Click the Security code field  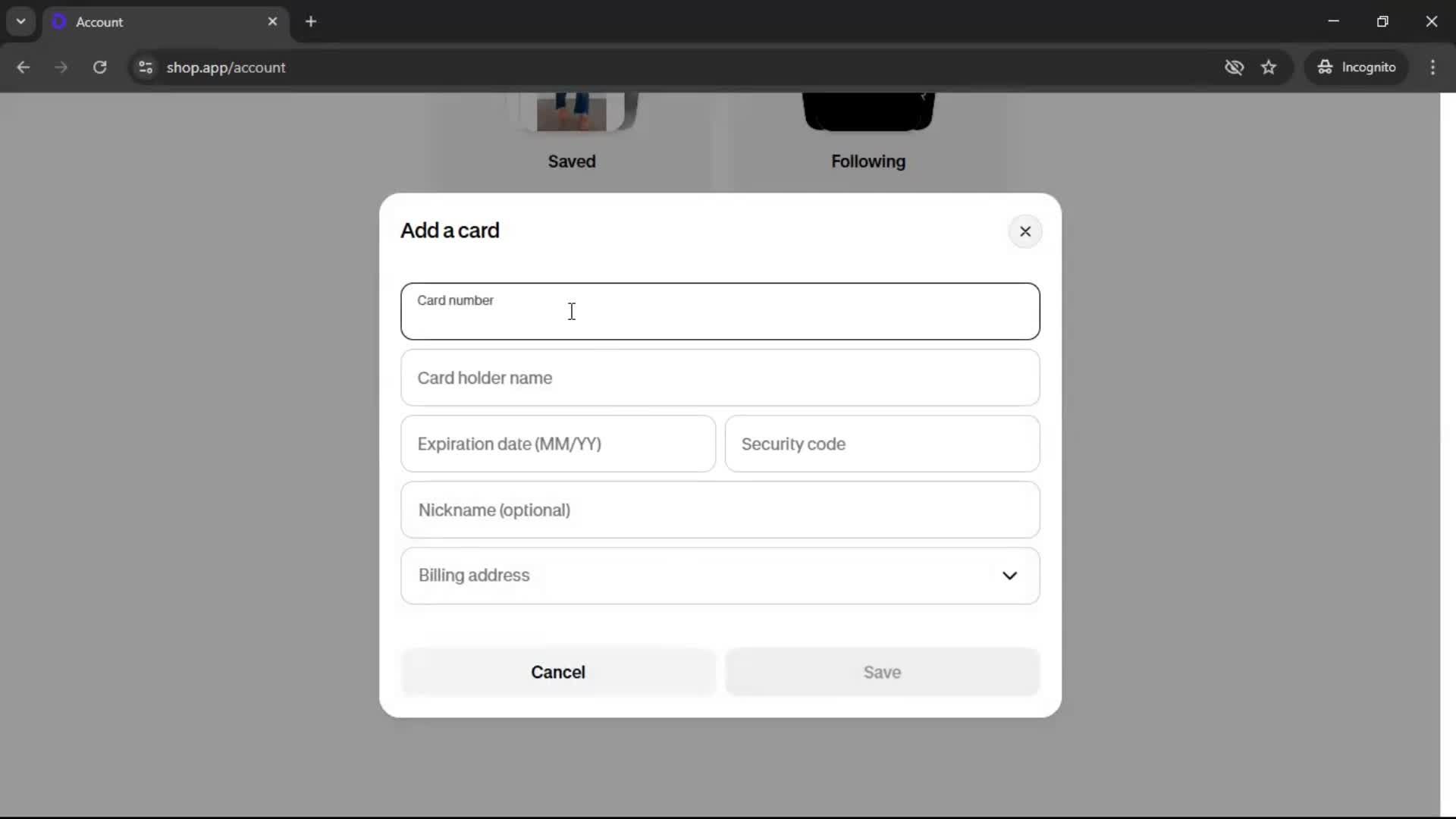[x=882, y=444]
